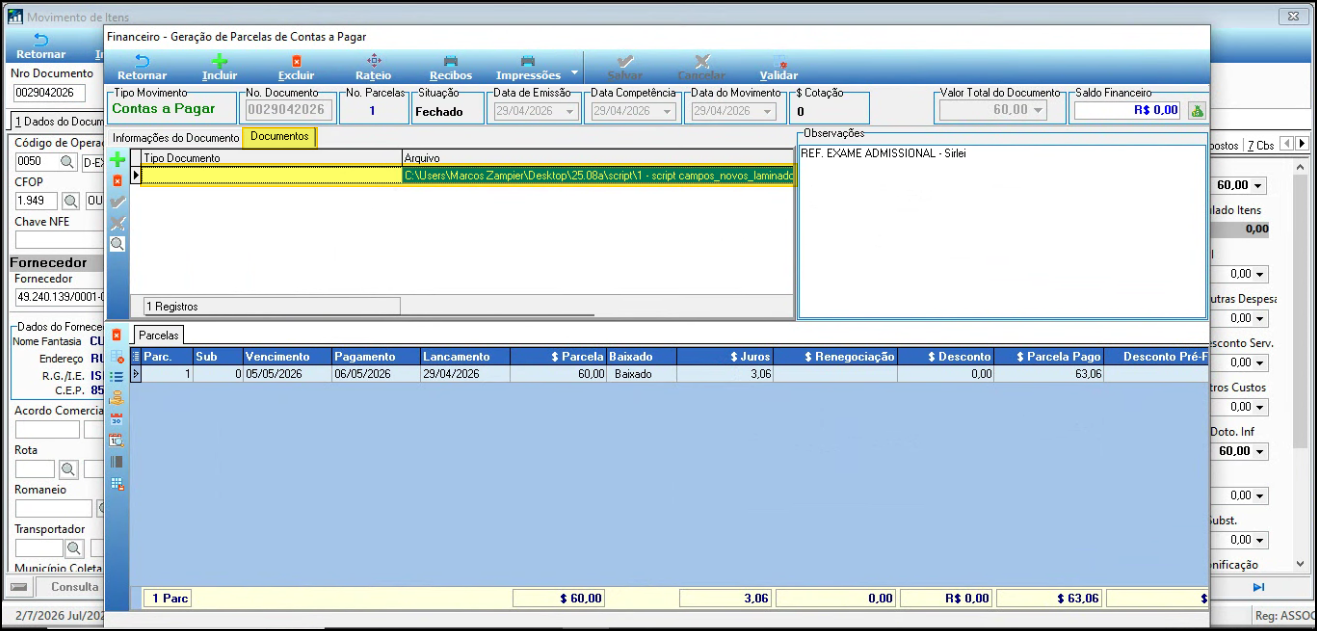1317x631 pixels.
Task: Open the Rateio tool
Action: (x=374, y=67)
